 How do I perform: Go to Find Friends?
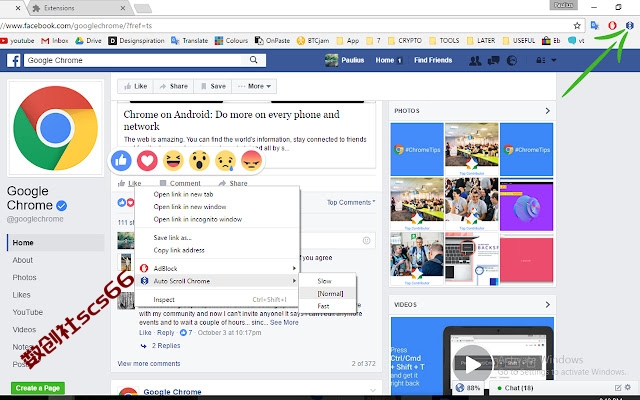click(433, 60)
